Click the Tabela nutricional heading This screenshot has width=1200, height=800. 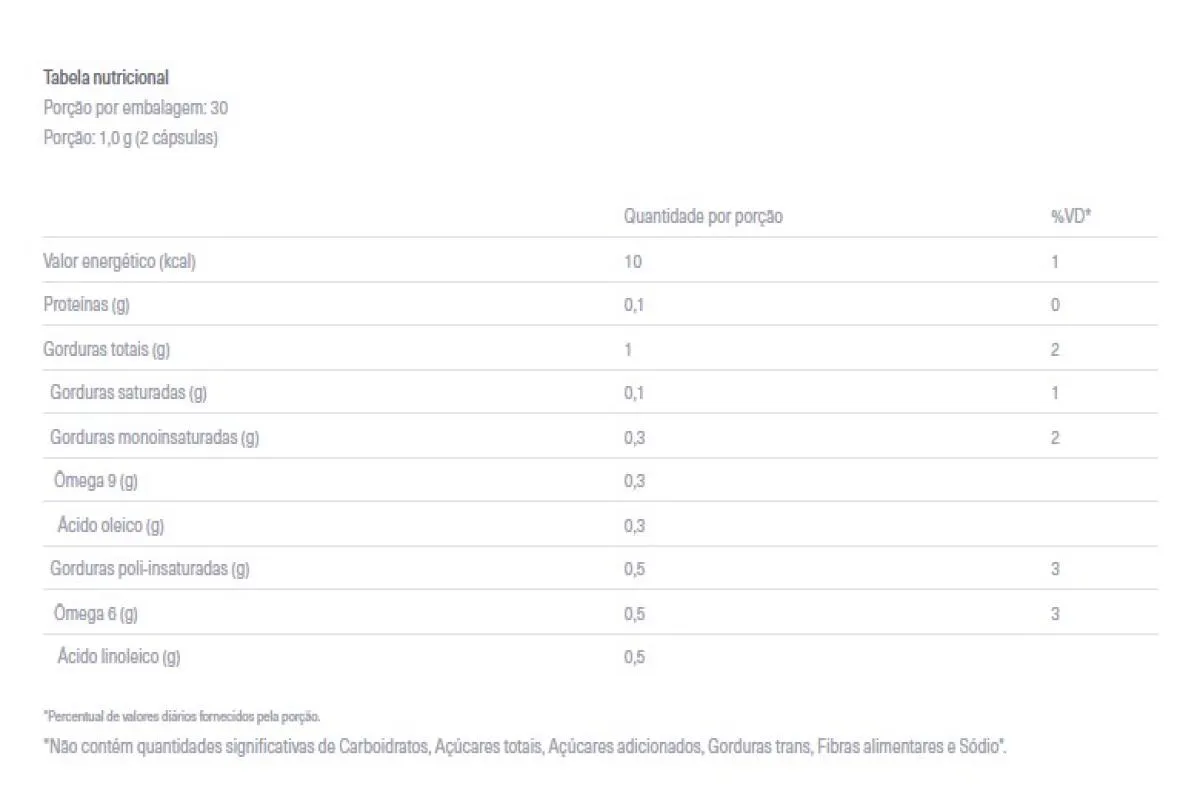click(x=106, y=77)
